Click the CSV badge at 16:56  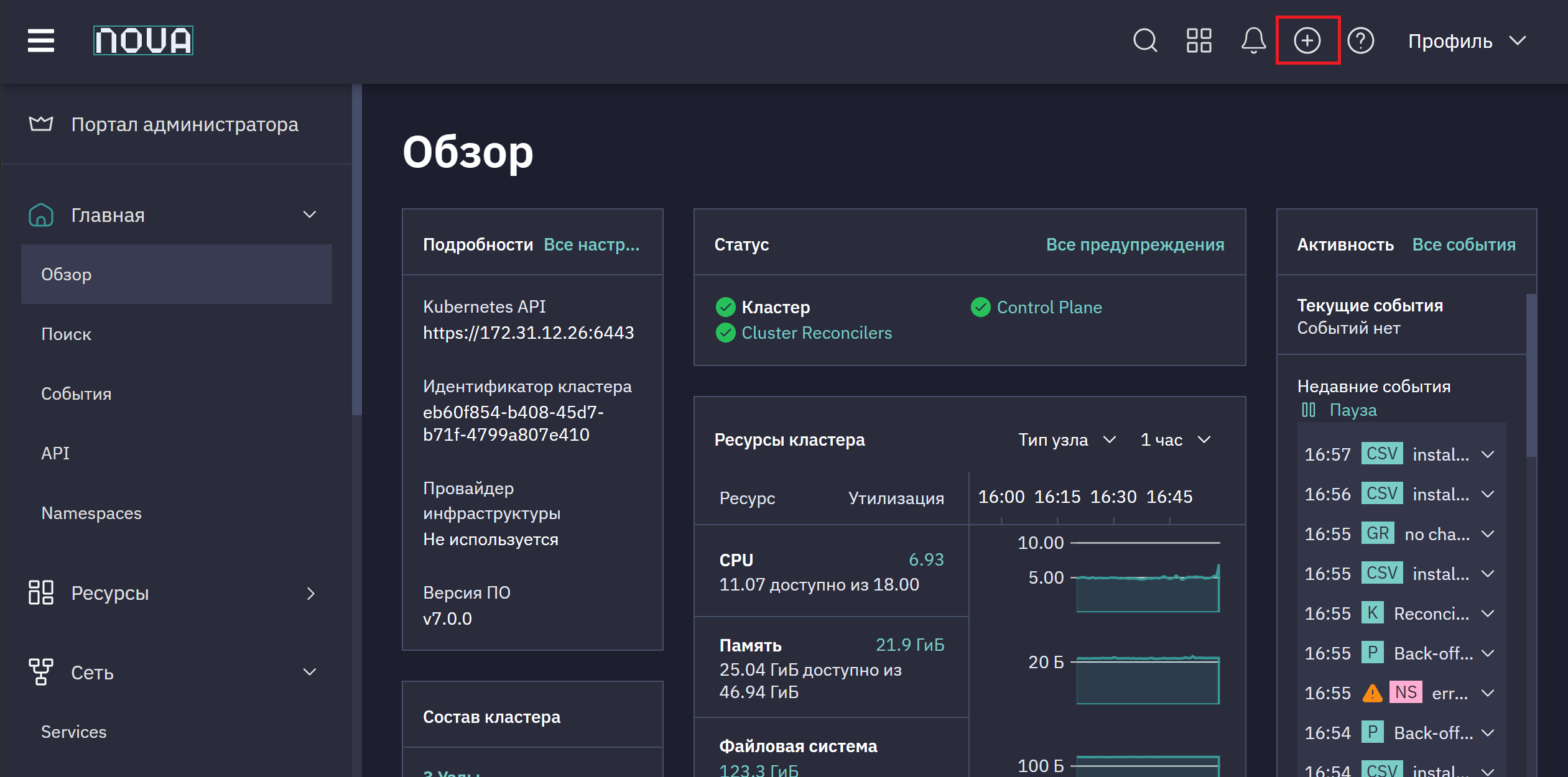tap(1382, 494)
